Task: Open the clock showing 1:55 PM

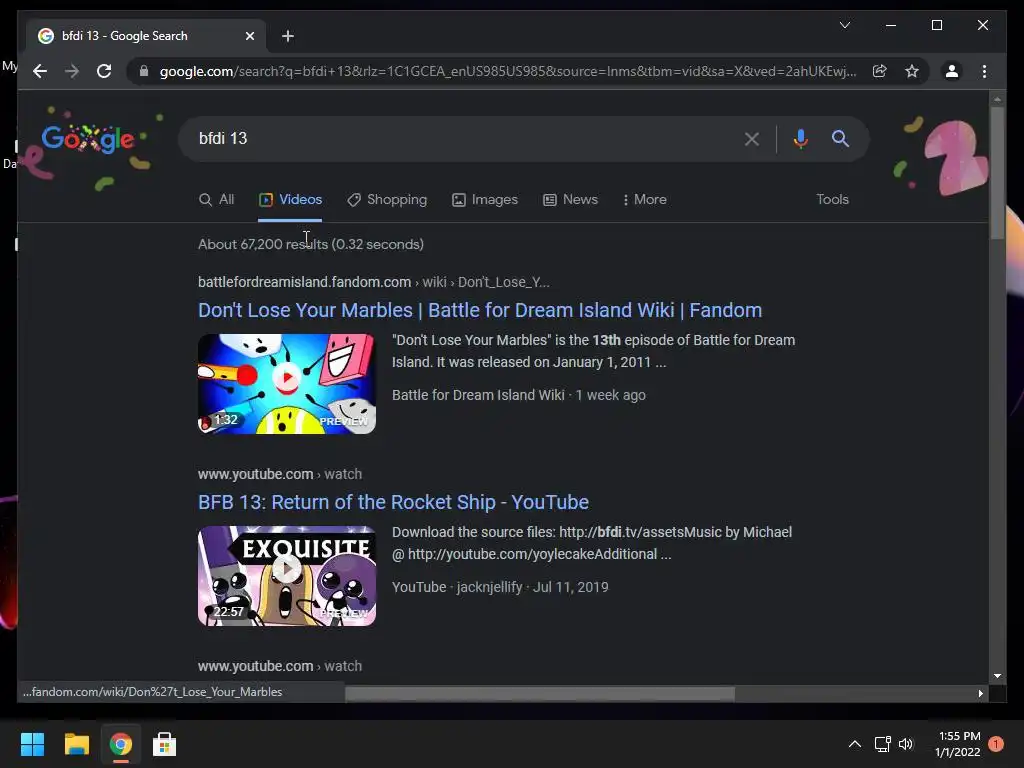Action: (958, 744)
